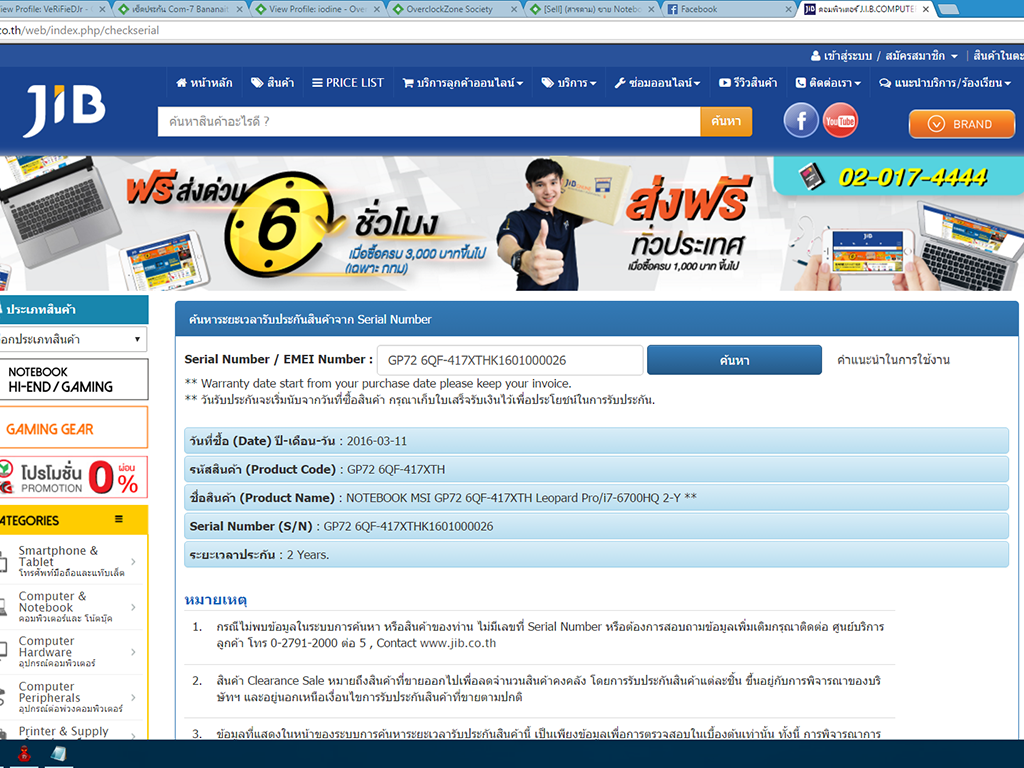The image size is (1024, 768).
Task: Expand สมัครสมาชิก account dropdown
Action: pyautogui.click(x=921, y=56)
